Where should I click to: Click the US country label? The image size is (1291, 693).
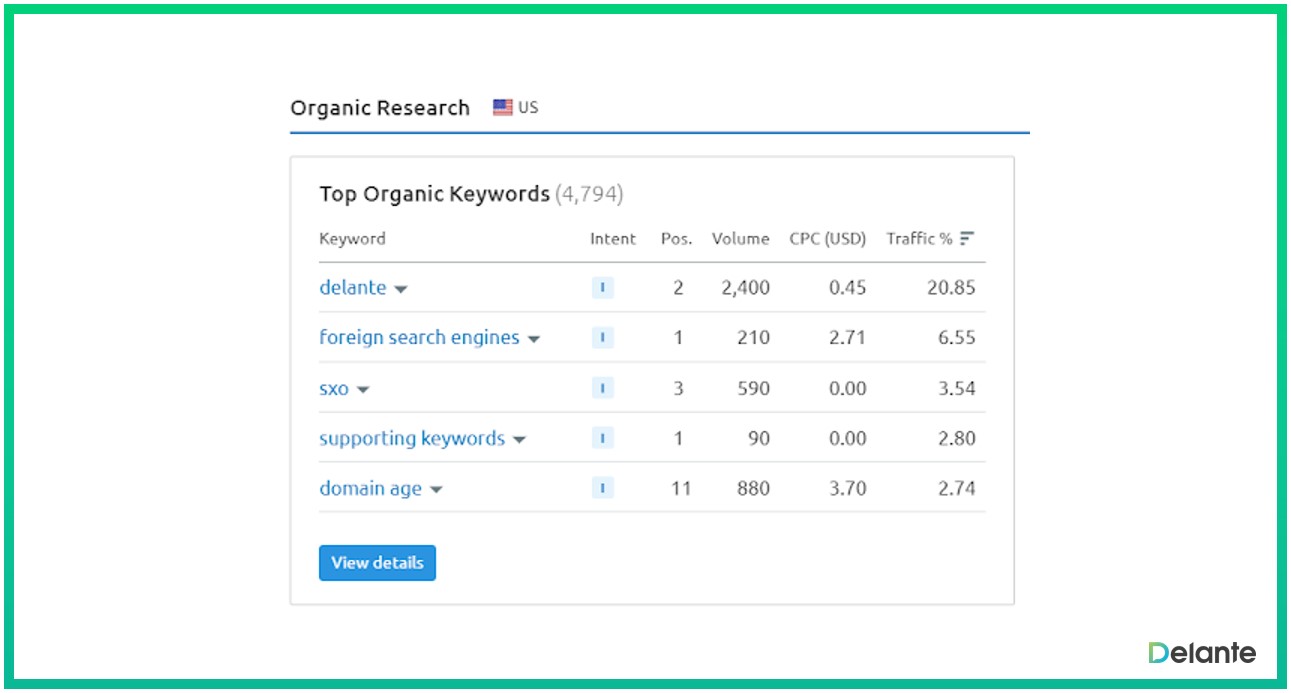tap(528, 107)
